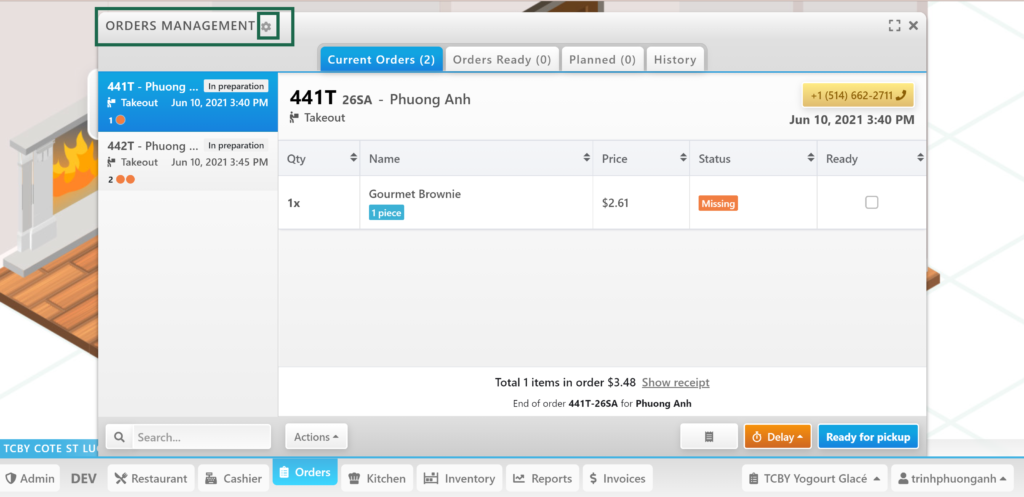This screenshot has width=1024, height=497.
Task: Open Orders Management settings gear
Action: (x=266, y=26)
